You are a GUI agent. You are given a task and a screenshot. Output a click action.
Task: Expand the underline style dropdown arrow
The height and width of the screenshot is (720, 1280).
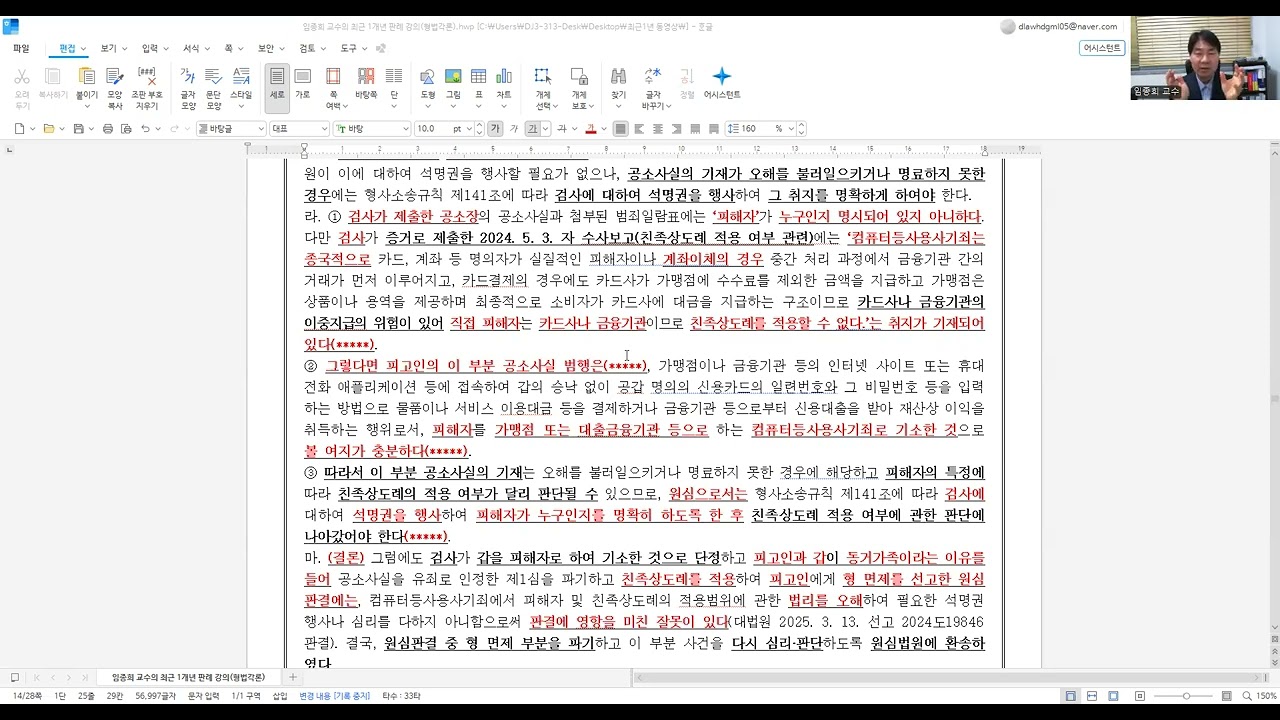pyautogui.click(x=545, y=129)
